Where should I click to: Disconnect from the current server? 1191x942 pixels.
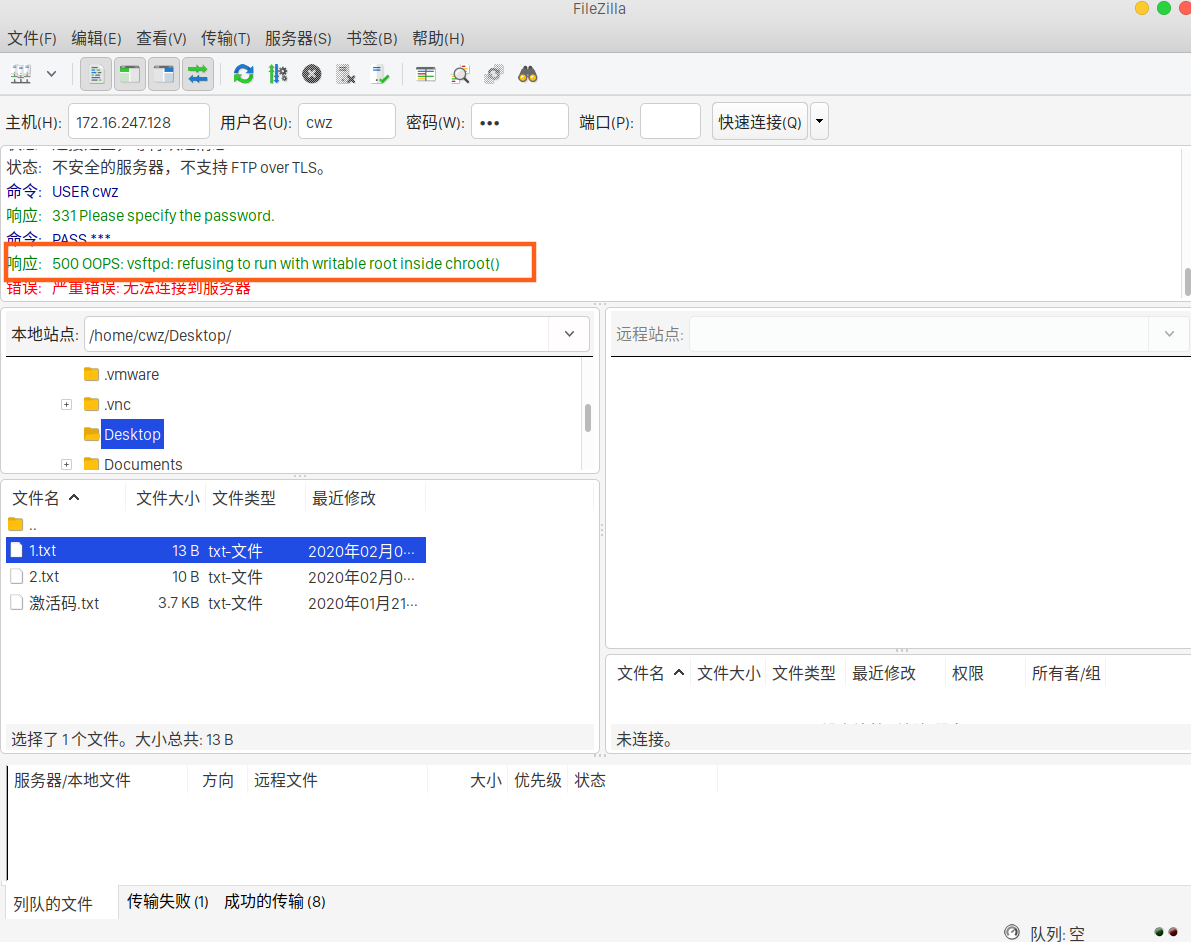pos(346,74)
